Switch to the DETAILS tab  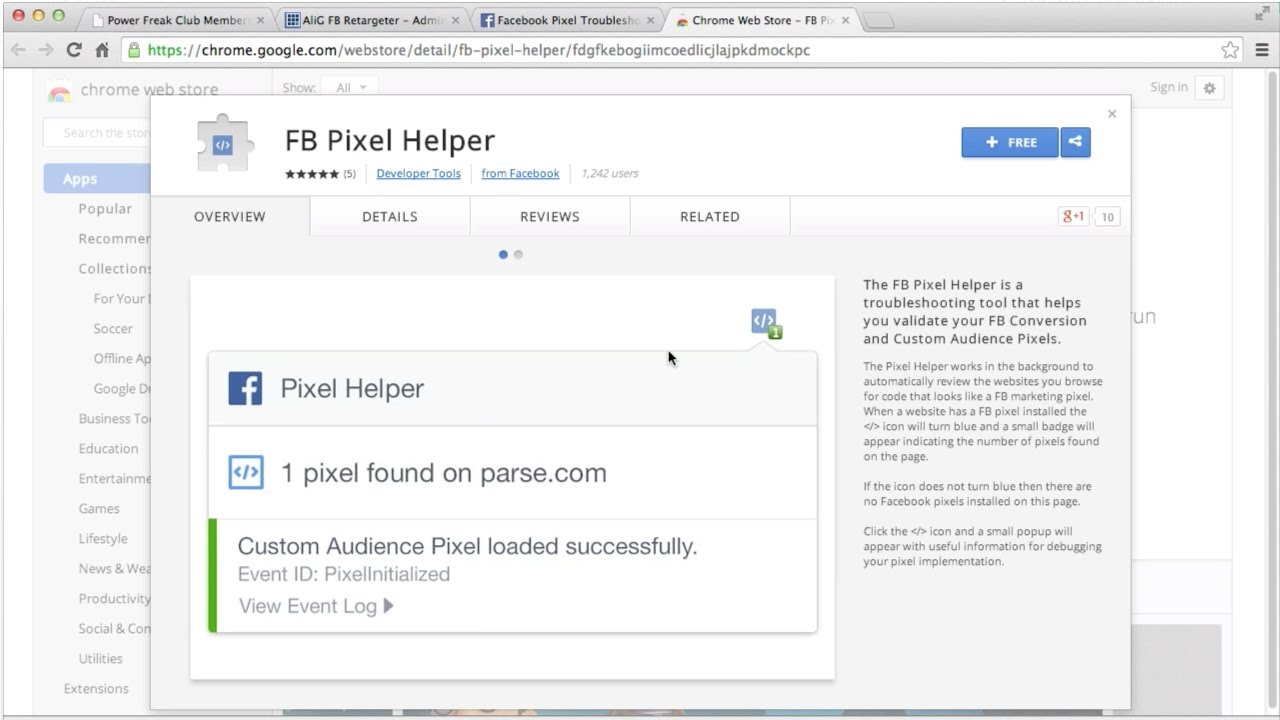[x=390, y=216]
